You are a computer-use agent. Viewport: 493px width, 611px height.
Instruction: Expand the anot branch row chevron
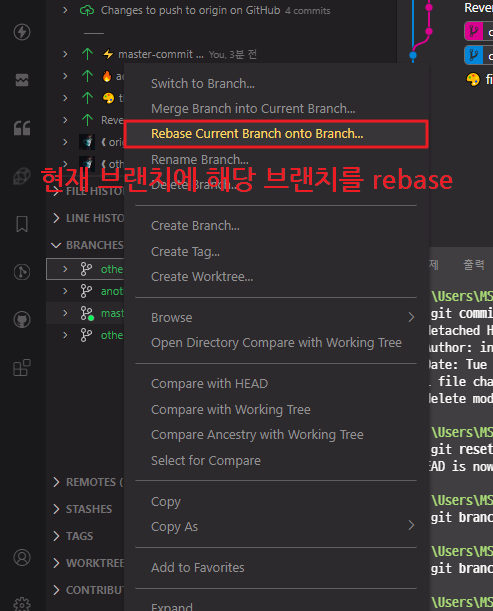point(65,291)
